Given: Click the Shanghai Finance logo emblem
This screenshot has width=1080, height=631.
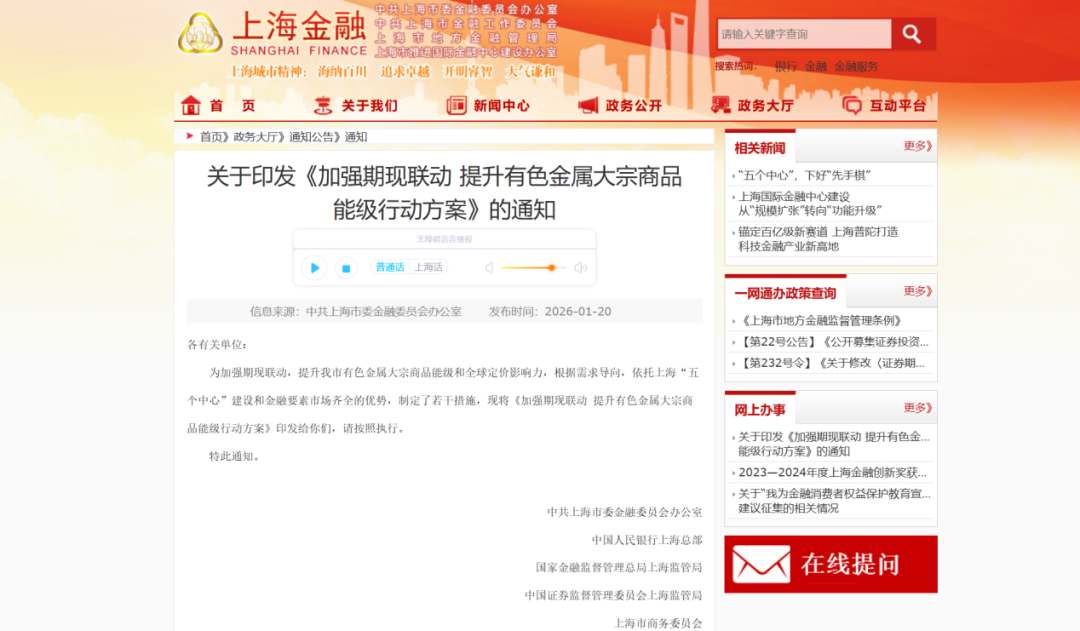Looking at the screenshot, I should click(x=200, y=33).
